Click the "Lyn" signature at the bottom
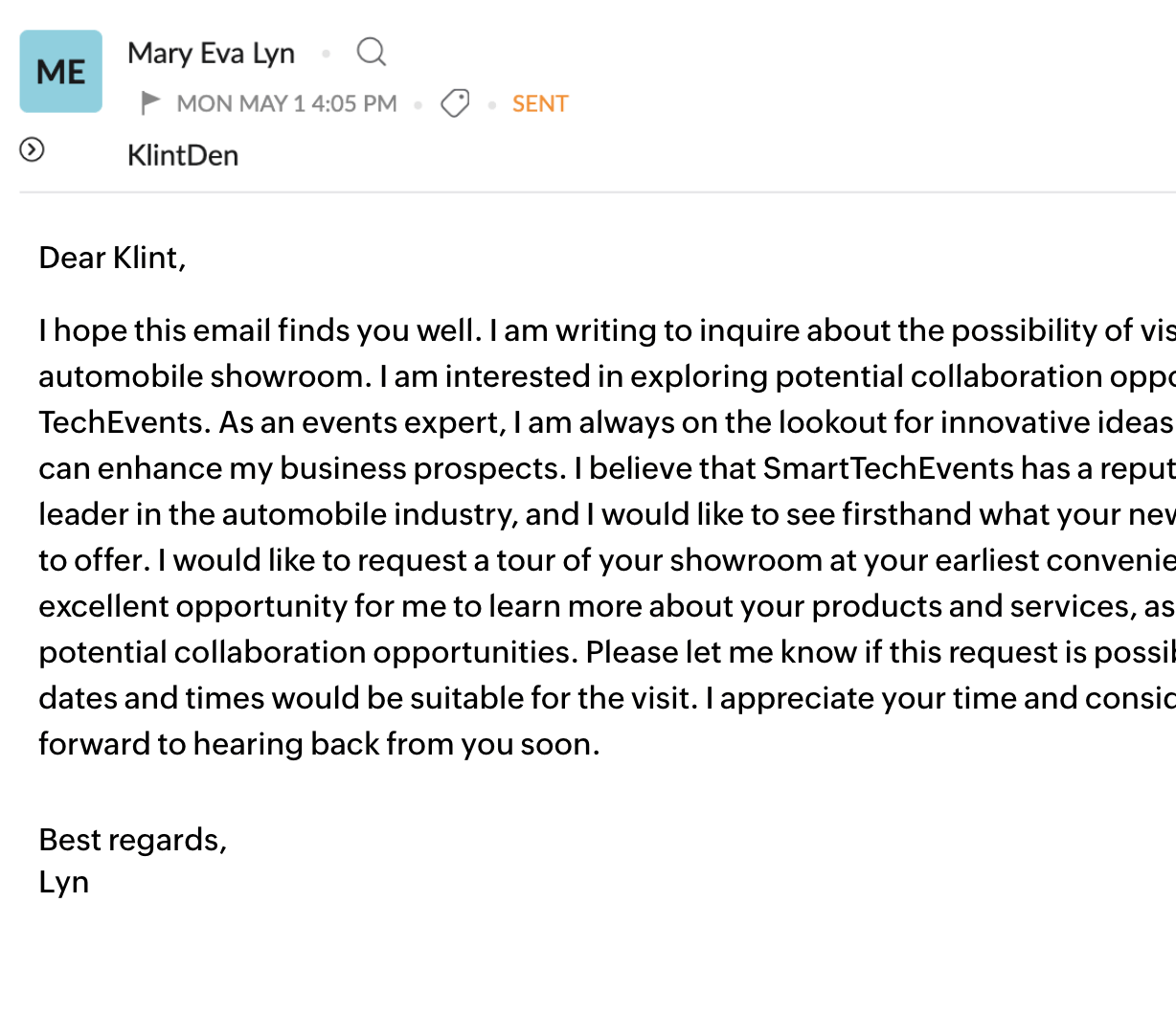 click(x=63, y=882)
